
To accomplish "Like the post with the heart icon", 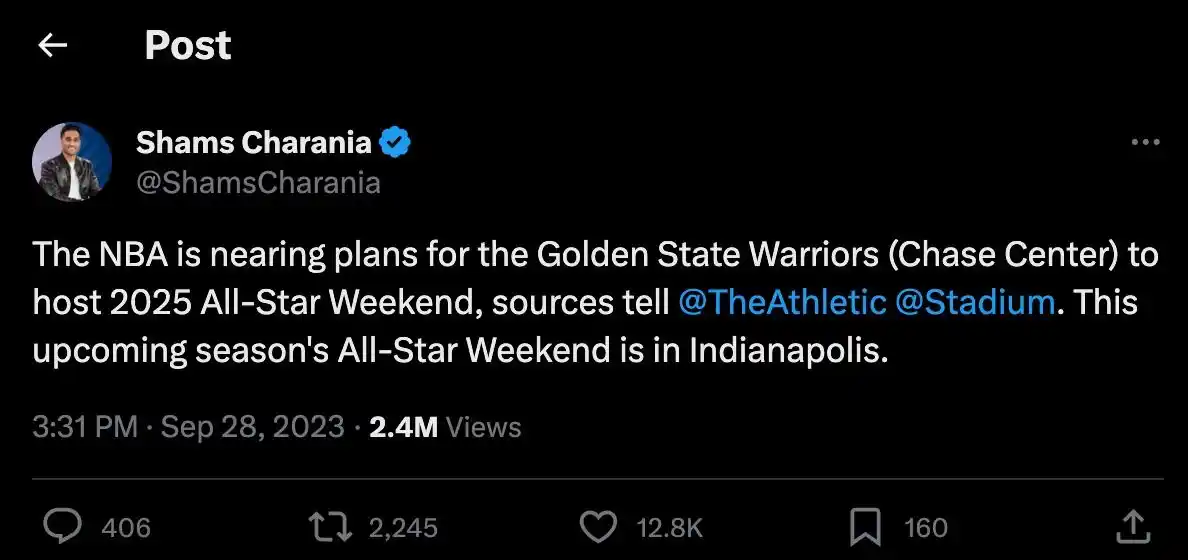I will pos(601,526).
